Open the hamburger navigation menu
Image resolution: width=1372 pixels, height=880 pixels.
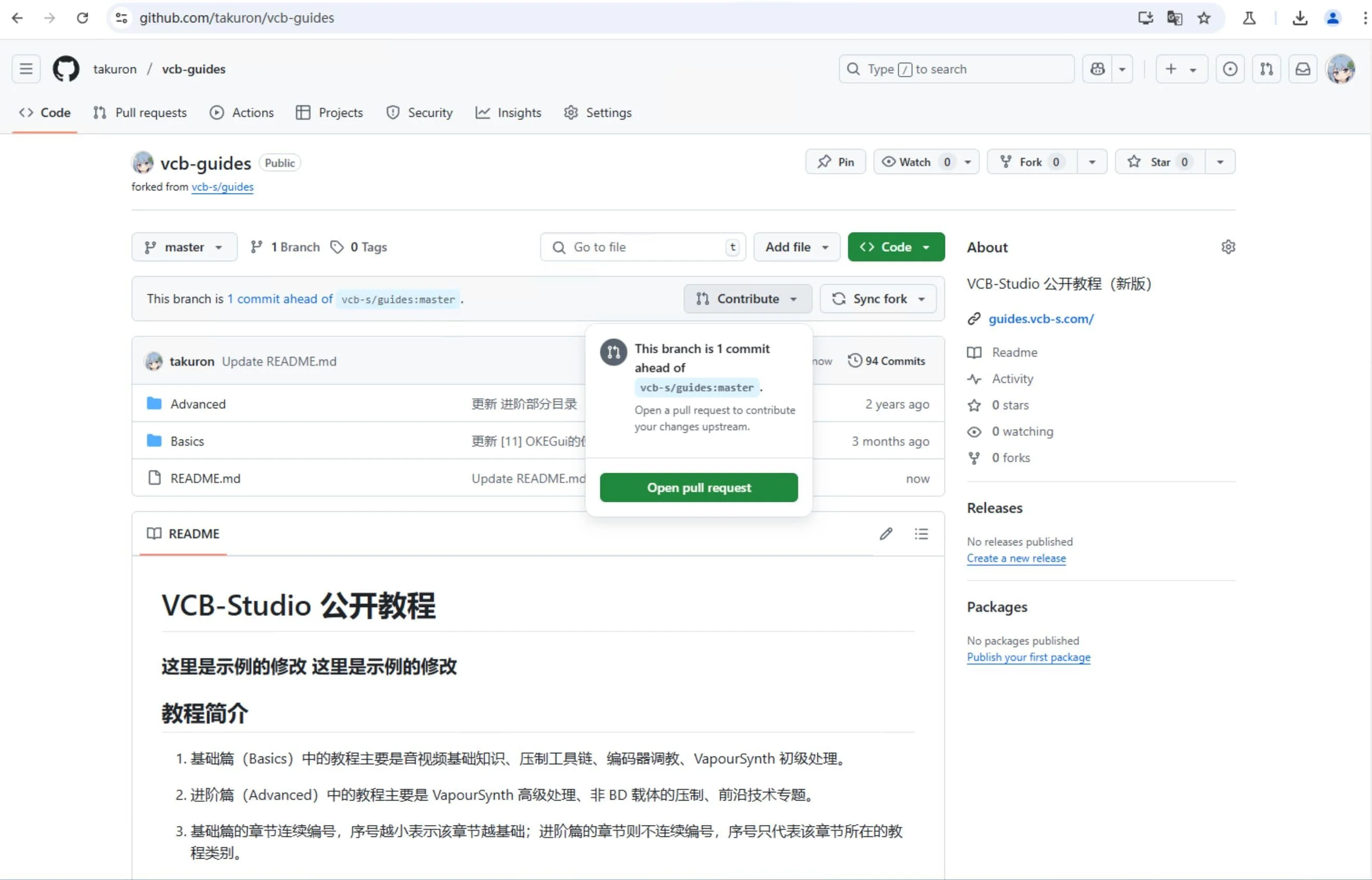[x=26, y=69]
